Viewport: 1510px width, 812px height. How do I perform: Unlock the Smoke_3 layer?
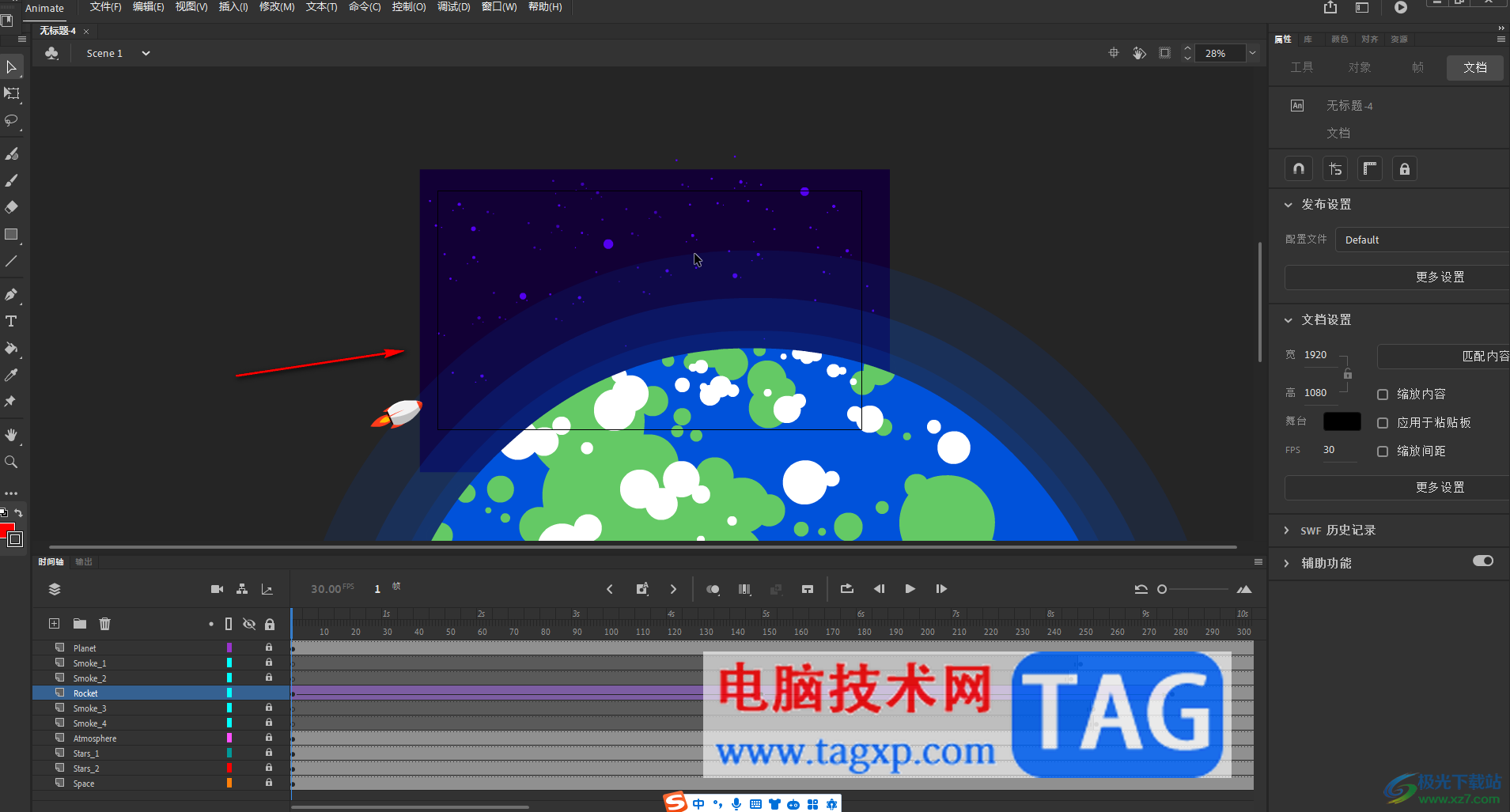click(x=269, y=708)
